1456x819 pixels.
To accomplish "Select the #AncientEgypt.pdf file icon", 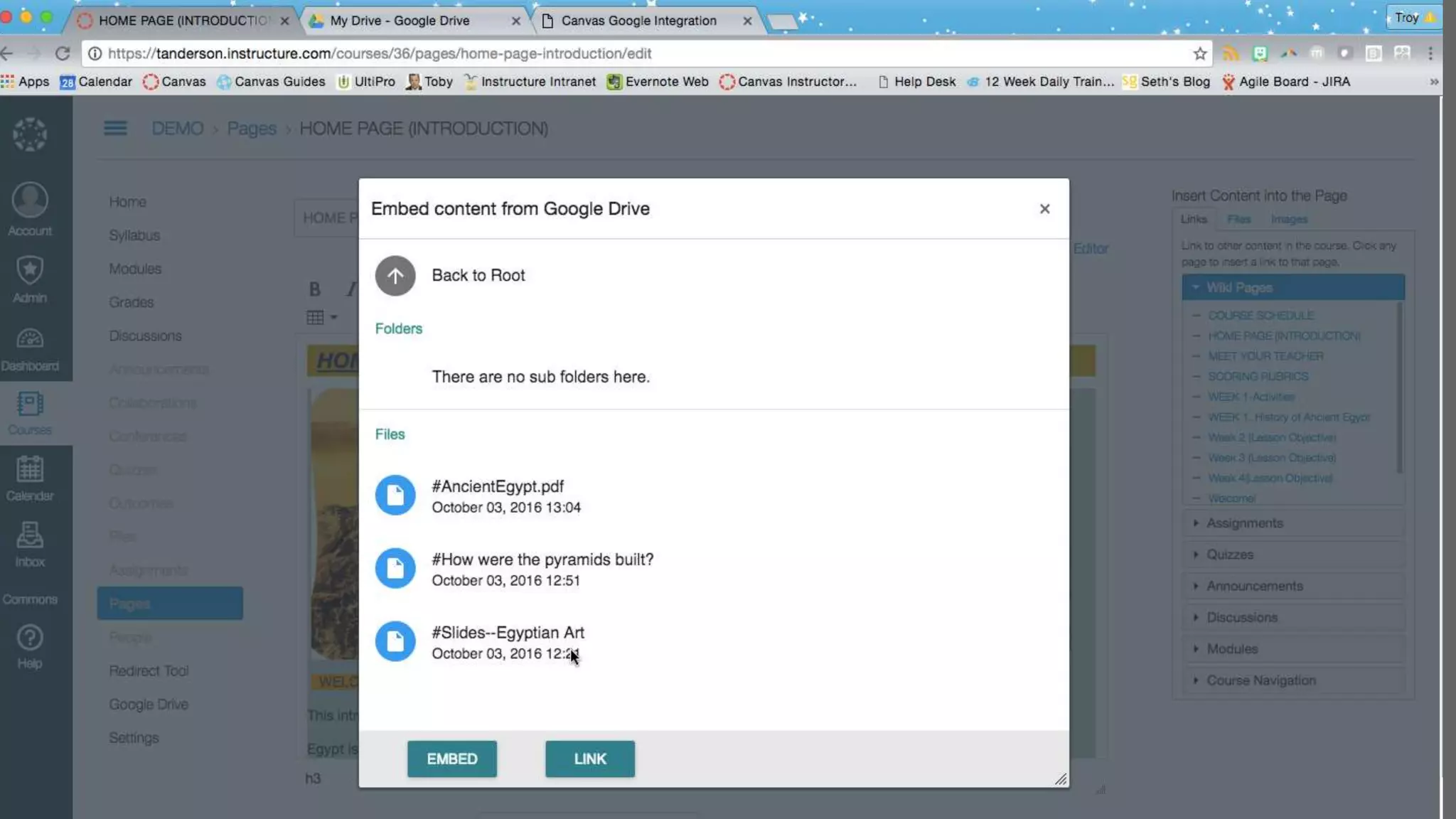I will click(x=395, y=496).
